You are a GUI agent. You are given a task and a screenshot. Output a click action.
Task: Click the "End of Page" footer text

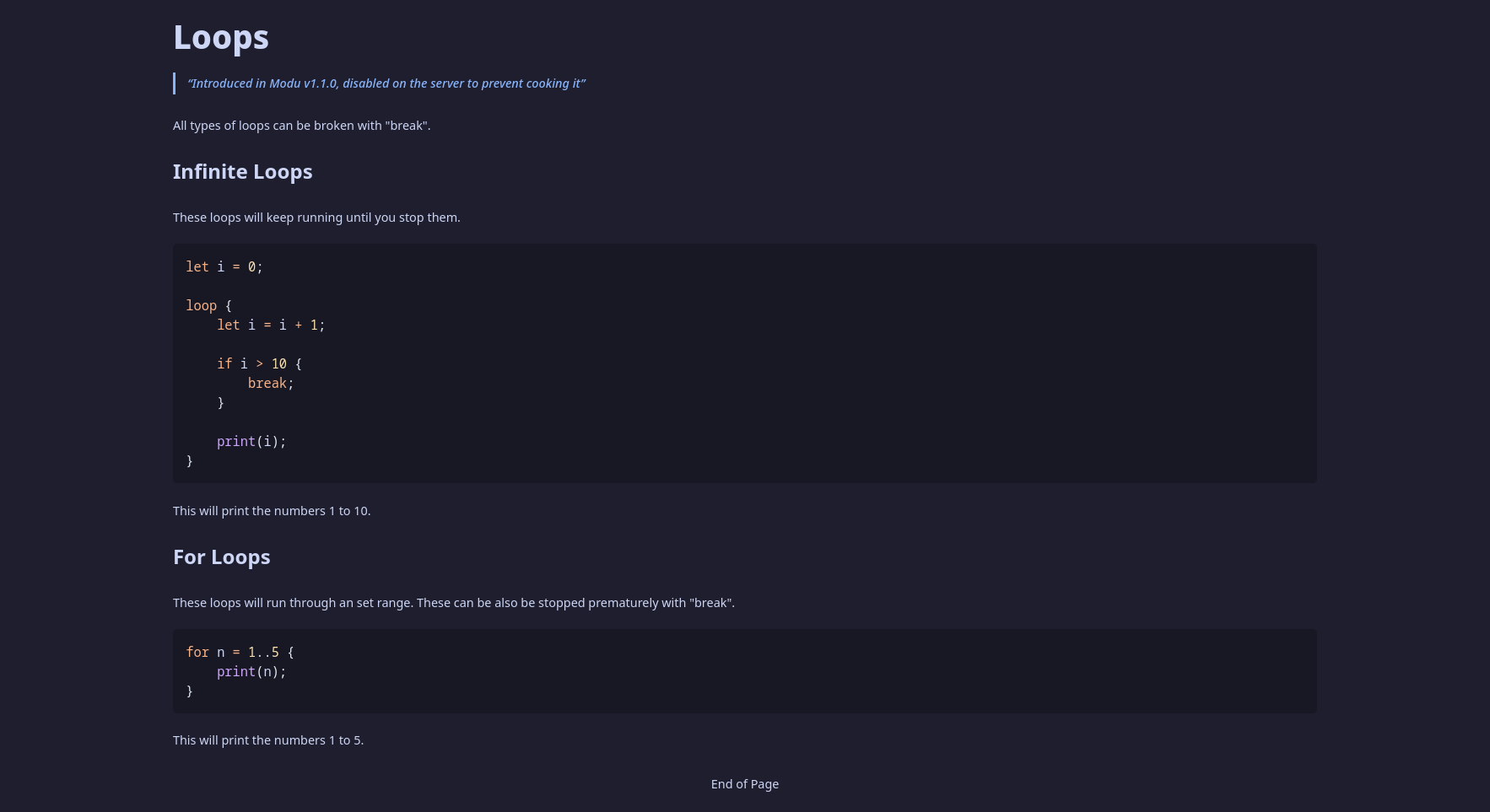click(x=744, y=784)
